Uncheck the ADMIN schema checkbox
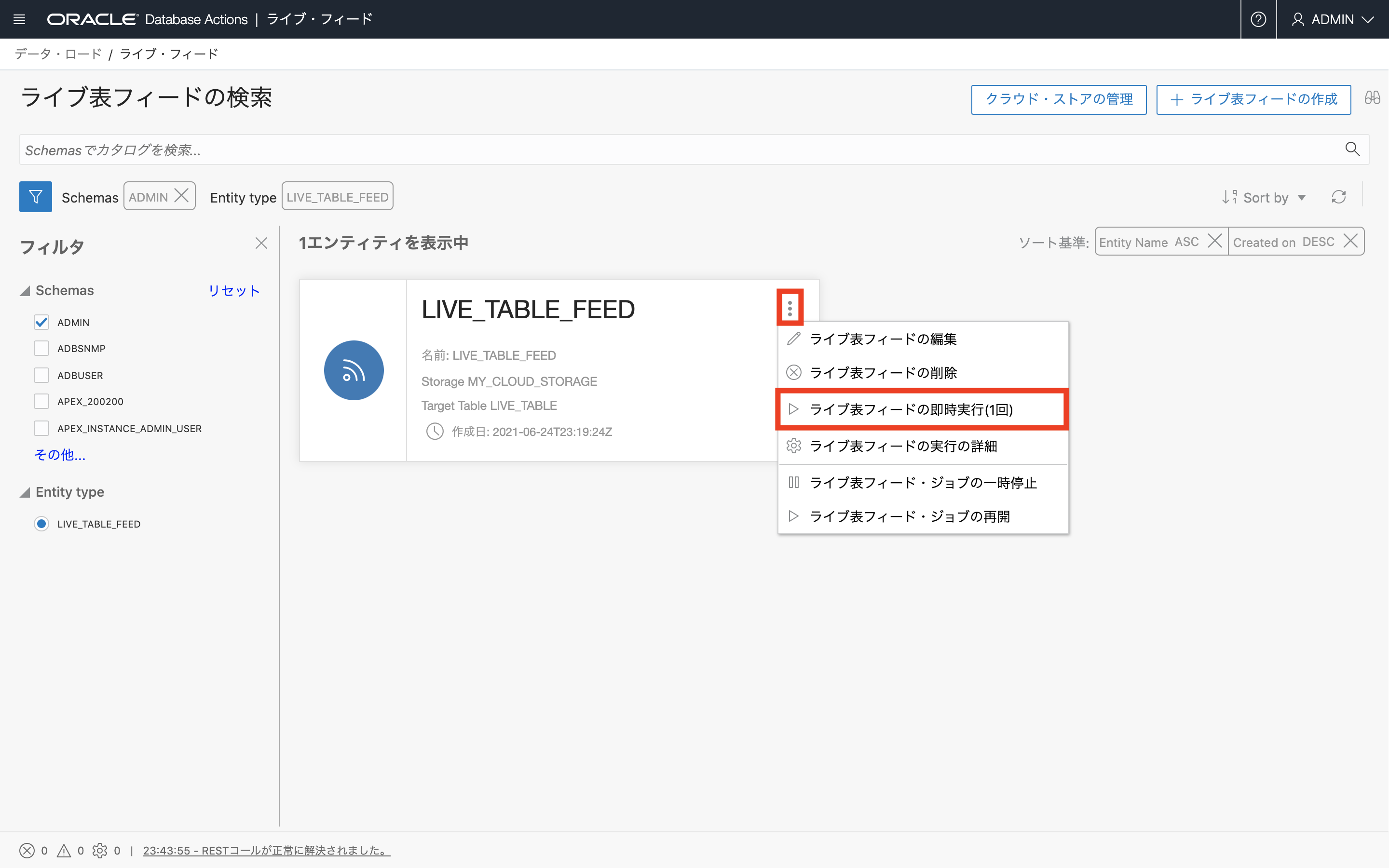The width and height of the screenshot is (1389, 868). pos(41,322)
